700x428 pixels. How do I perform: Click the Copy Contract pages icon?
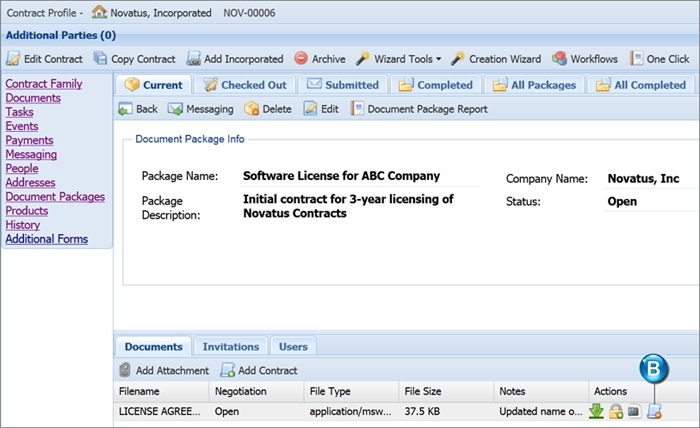[x=100, y=58]
